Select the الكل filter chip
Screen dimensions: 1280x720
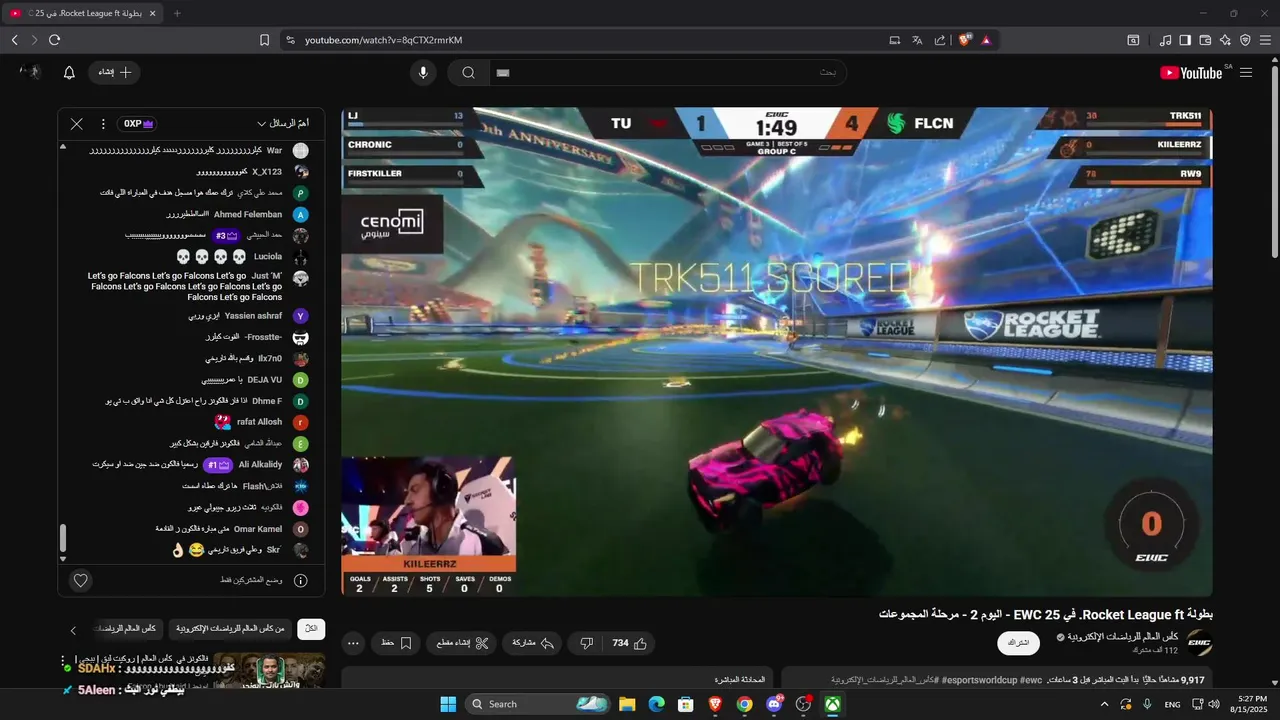point(311,629)
